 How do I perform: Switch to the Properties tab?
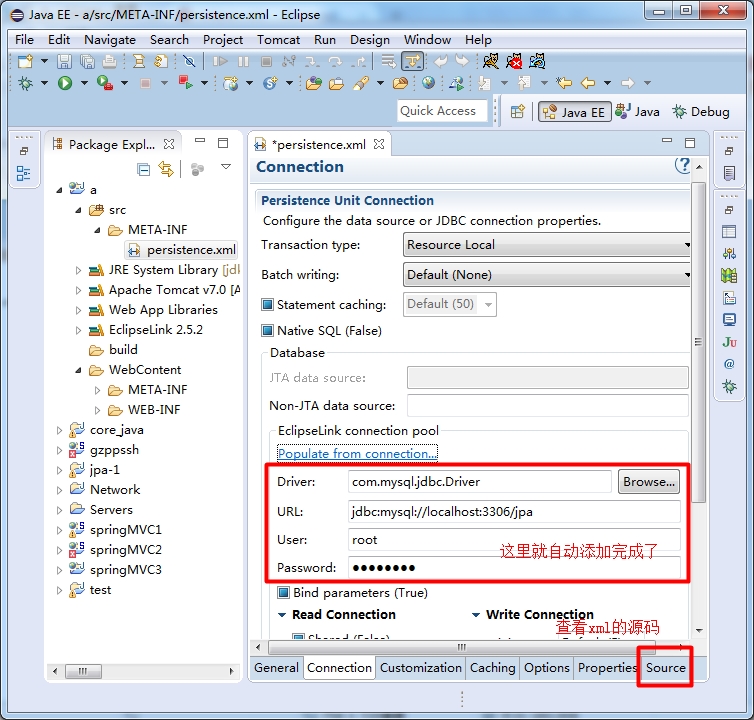607,668
